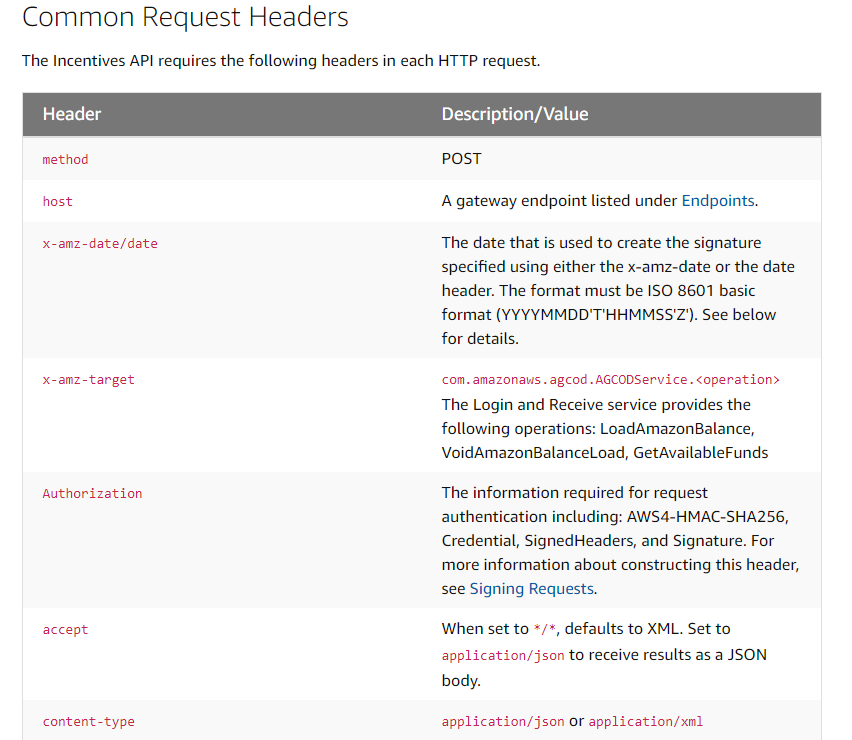852x740 pixels.
Task: Click the content-type header name
Action: click(x=88, y=722)
